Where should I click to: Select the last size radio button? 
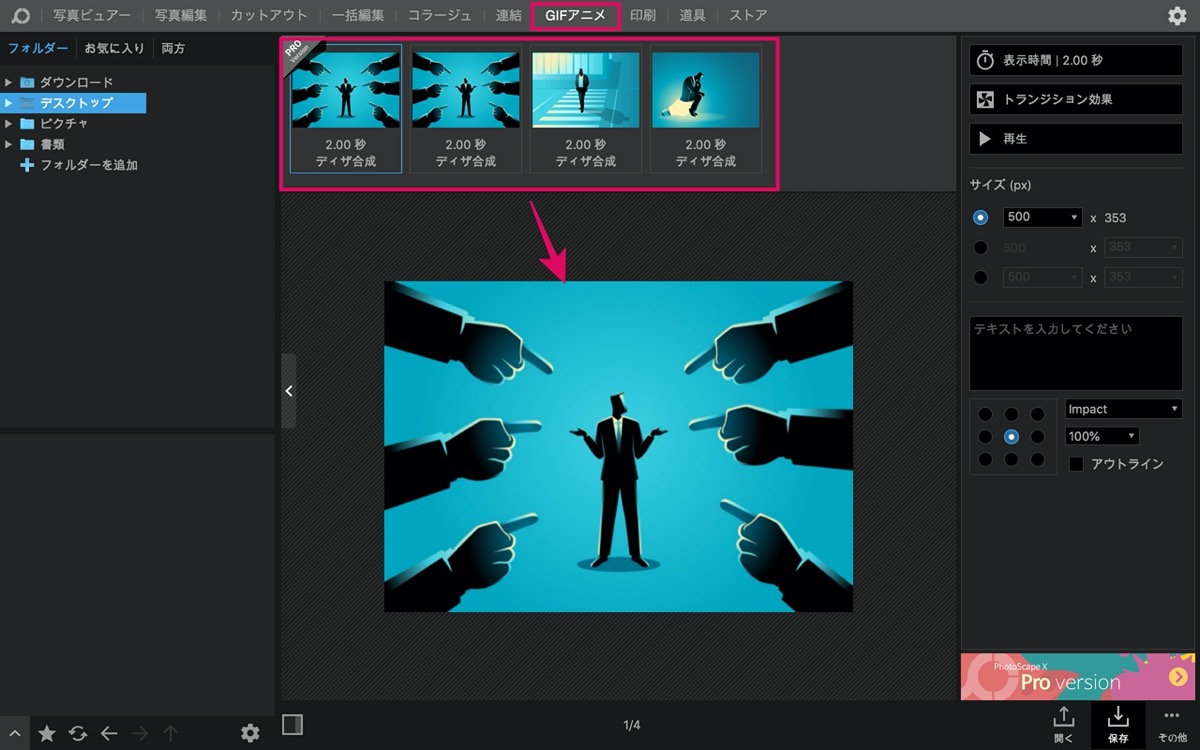(x=980, y=277)
